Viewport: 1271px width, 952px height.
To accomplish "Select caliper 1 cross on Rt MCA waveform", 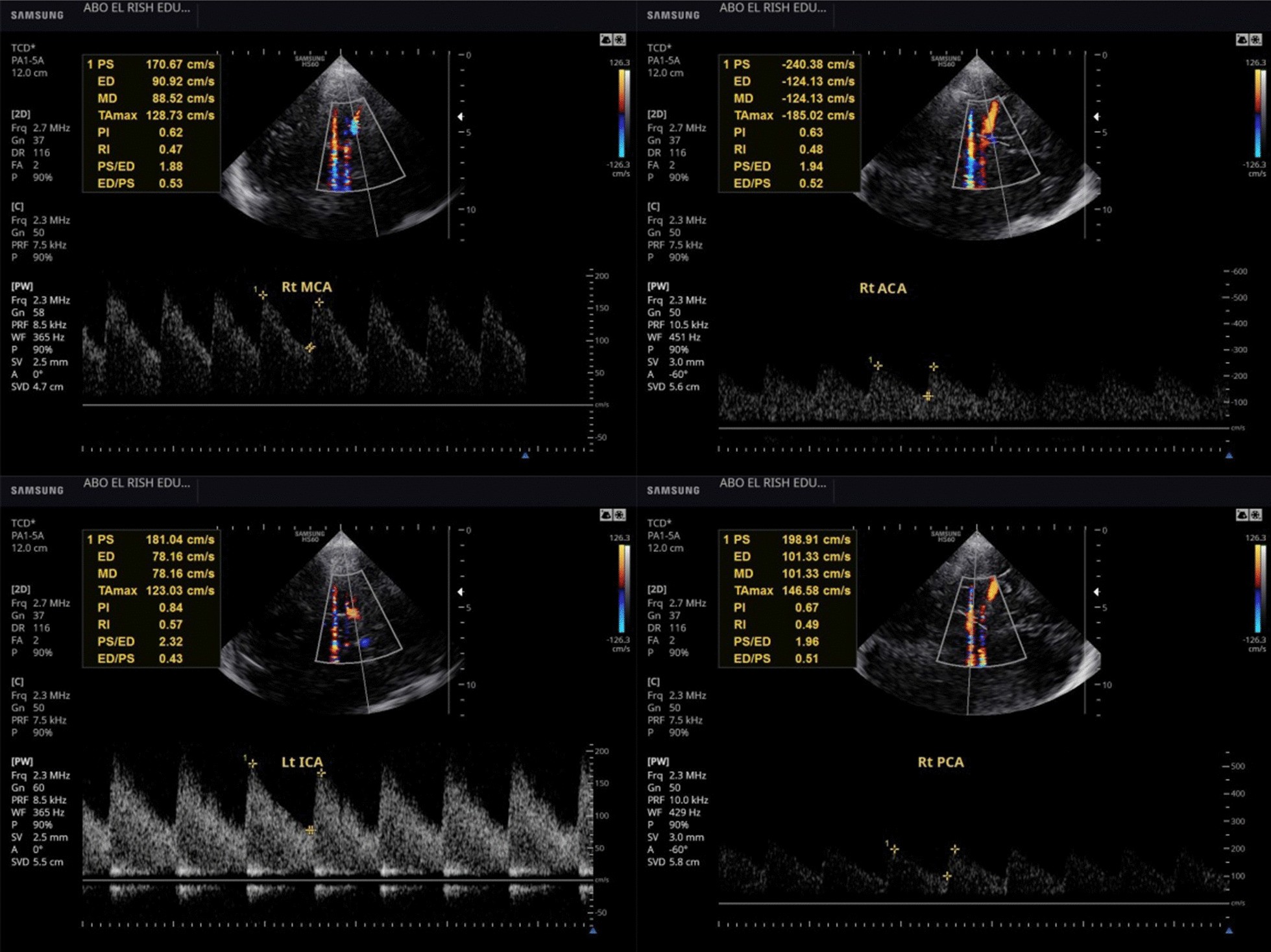I will pos(263,295).
